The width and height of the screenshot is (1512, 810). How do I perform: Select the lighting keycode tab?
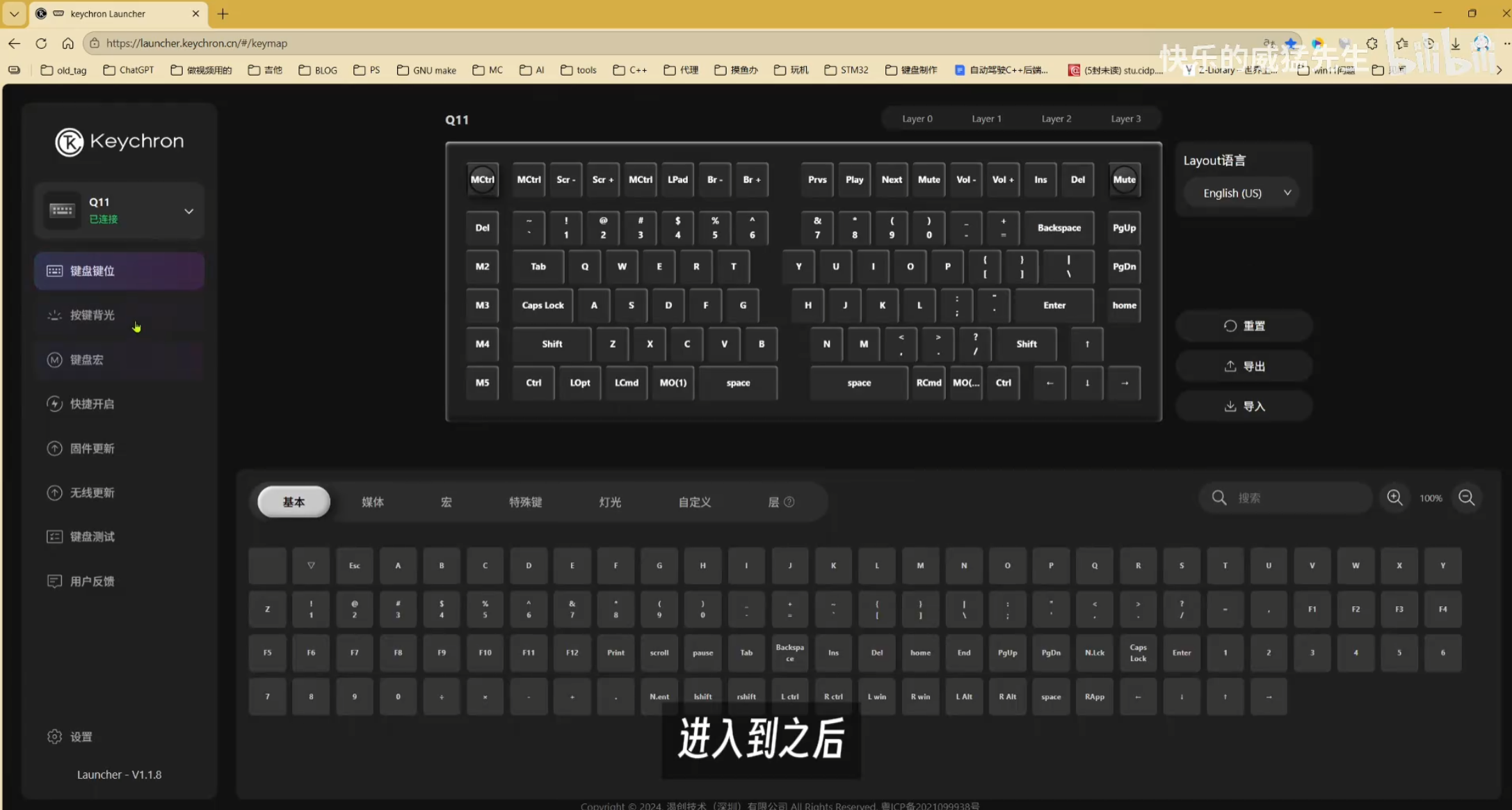610,502
